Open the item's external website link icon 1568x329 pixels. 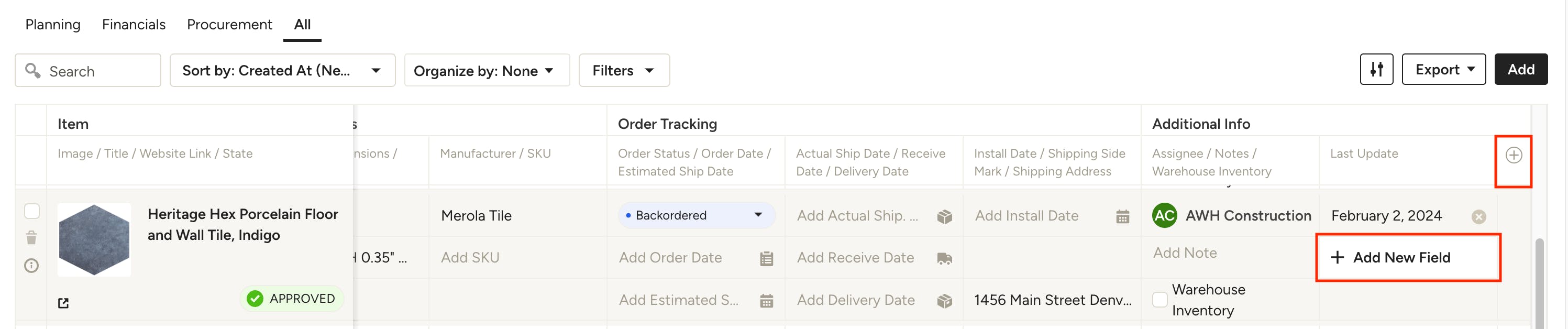coord(63,303)
